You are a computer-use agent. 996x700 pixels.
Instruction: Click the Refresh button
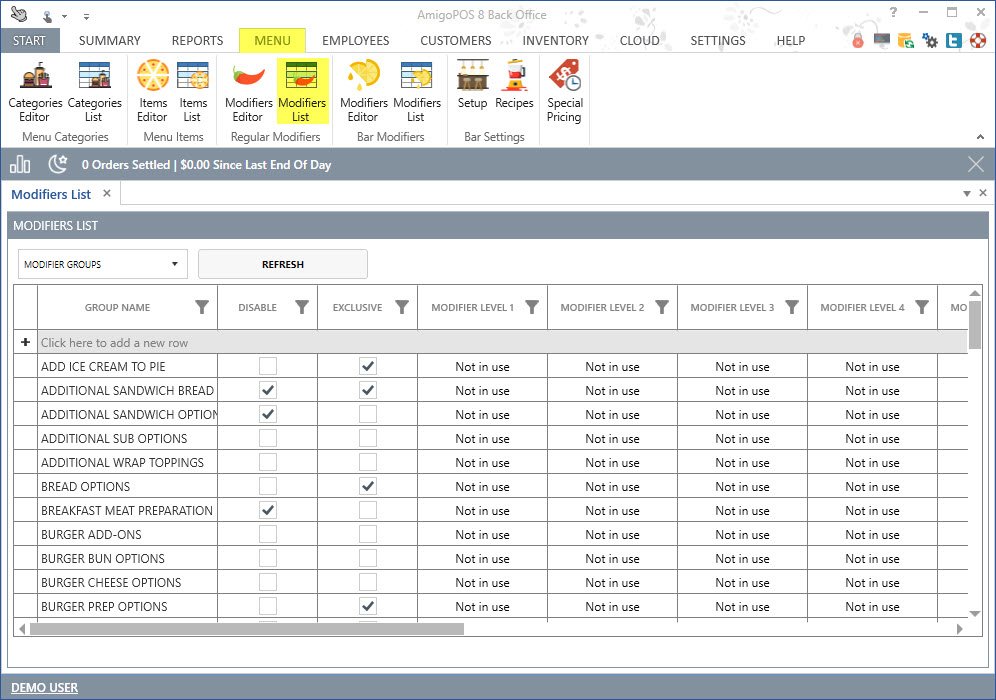click(x=283, y=264)
